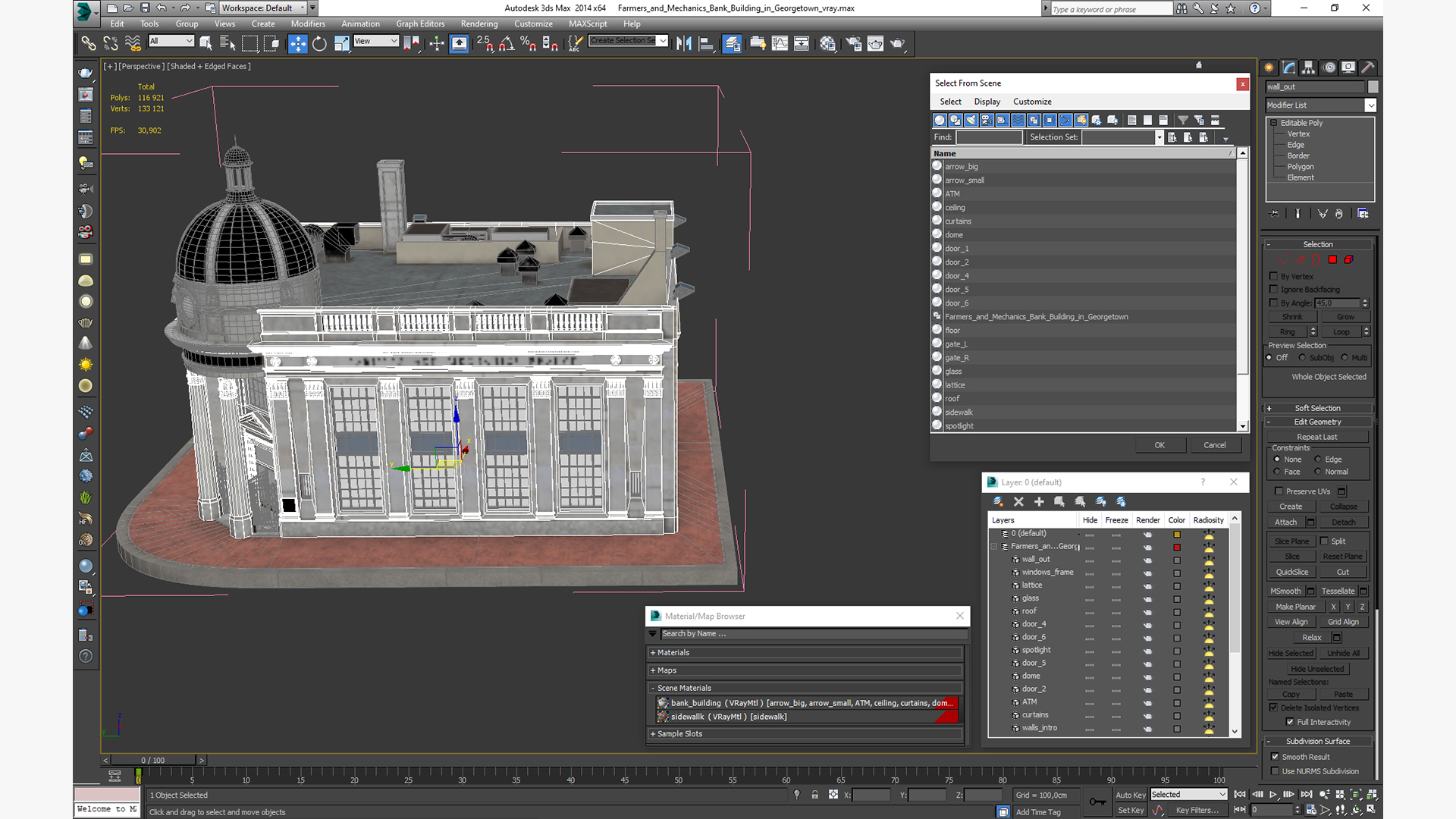The image size is (1456, 819).
Task: Delete layer X icon in Layer dialog
Action: pyautogui.click(x=1018, y=501)
